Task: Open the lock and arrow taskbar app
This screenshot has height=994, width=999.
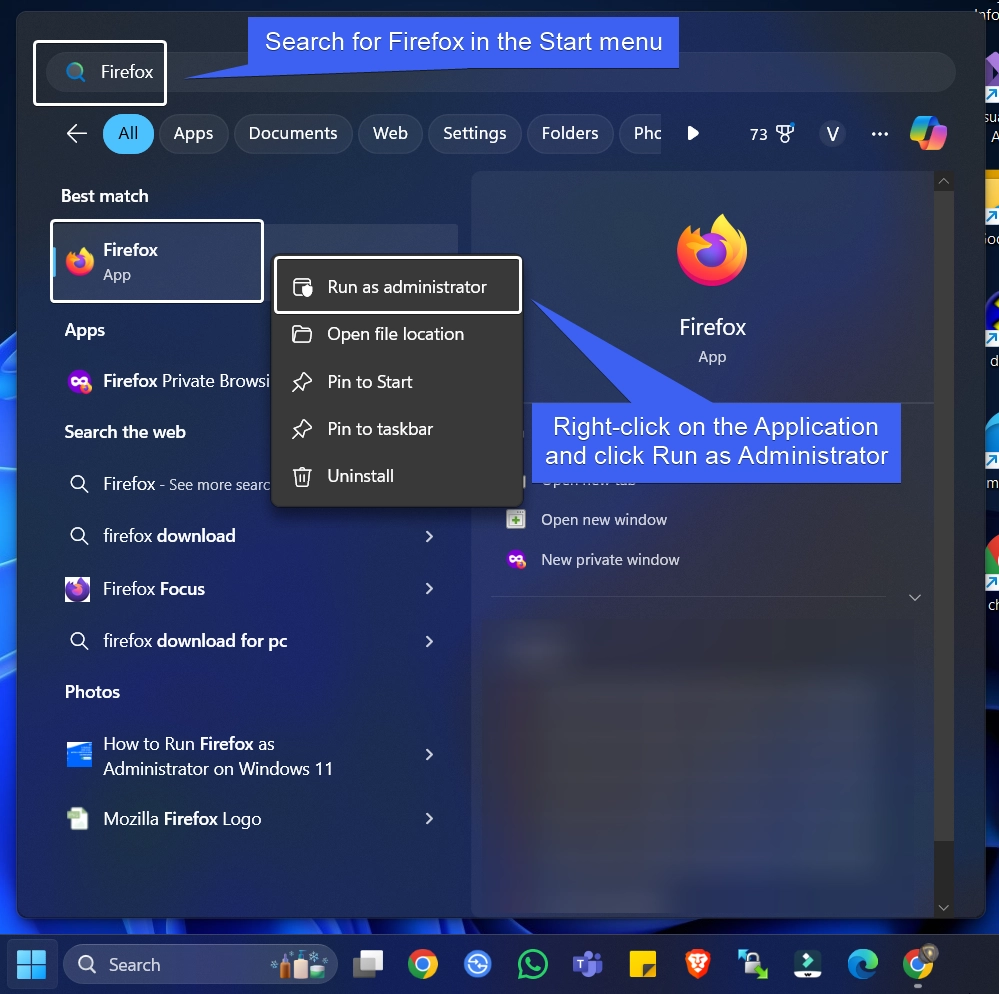Action: (752, 964)
